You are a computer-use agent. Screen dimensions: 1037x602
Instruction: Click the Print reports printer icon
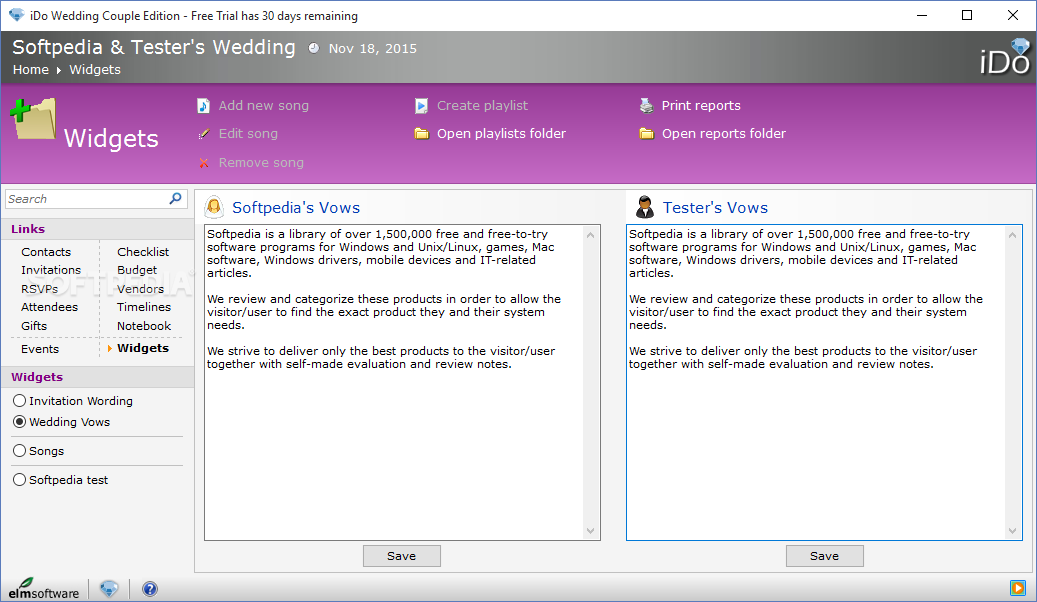point(646,105)
